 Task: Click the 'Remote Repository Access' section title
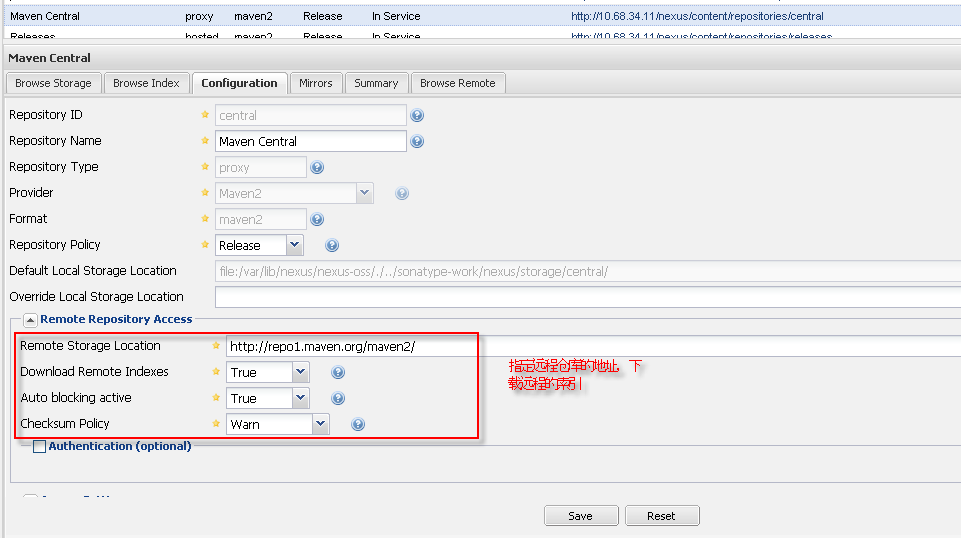116,319
